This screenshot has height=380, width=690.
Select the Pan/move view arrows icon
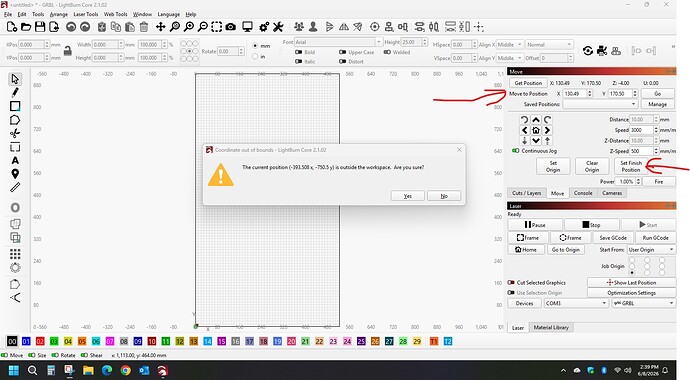[x=161, y=27]
